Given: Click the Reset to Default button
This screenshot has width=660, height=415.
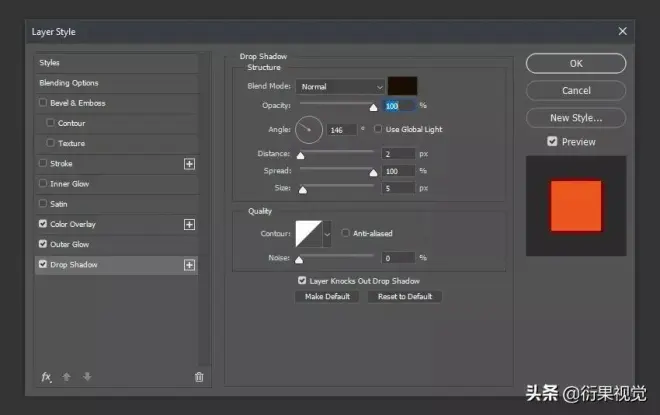Looking at the screenshot, I should pyautogui.click(x=405, y=297).
